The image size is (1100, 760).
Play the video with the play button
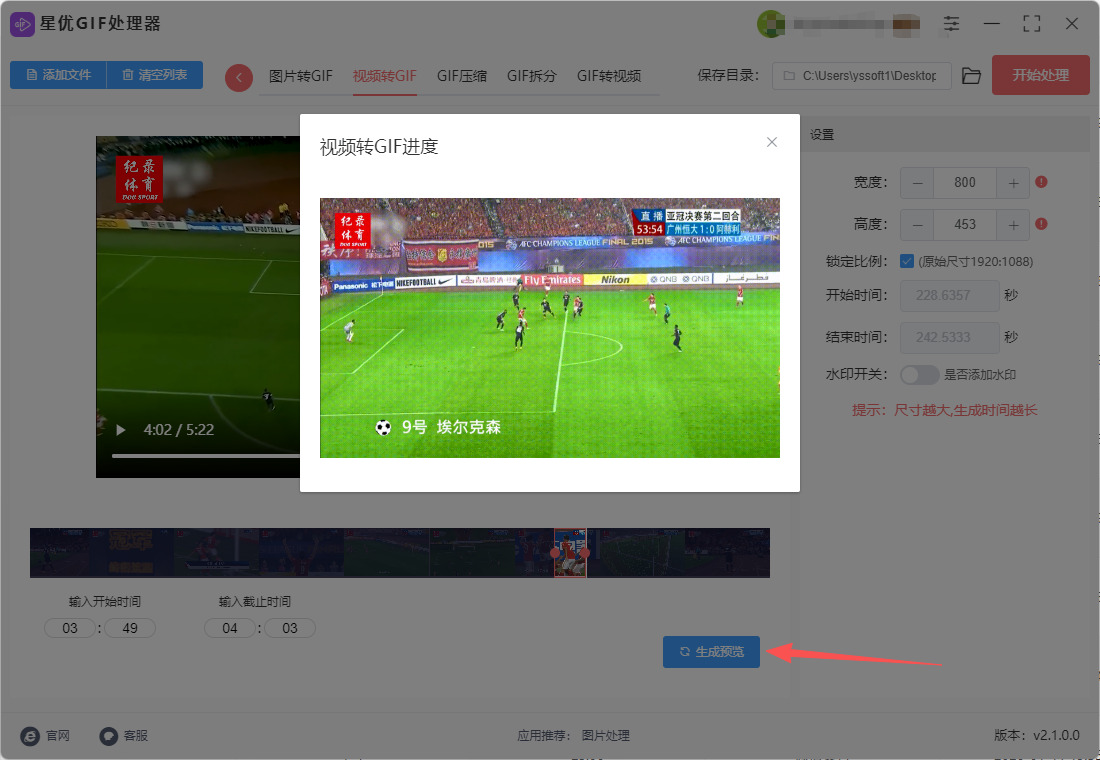coord(121,429)
